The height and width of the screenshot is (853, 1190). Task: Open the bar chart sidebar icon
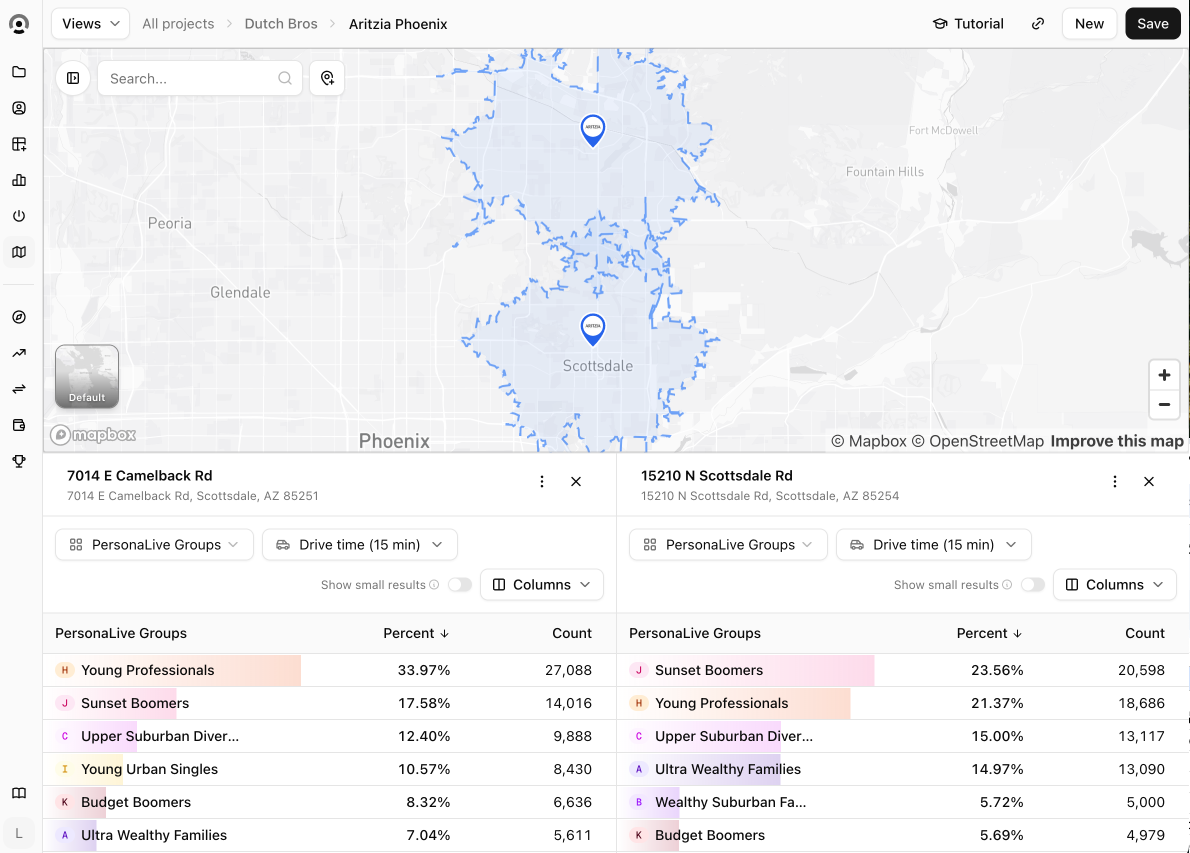coord(19,180)
